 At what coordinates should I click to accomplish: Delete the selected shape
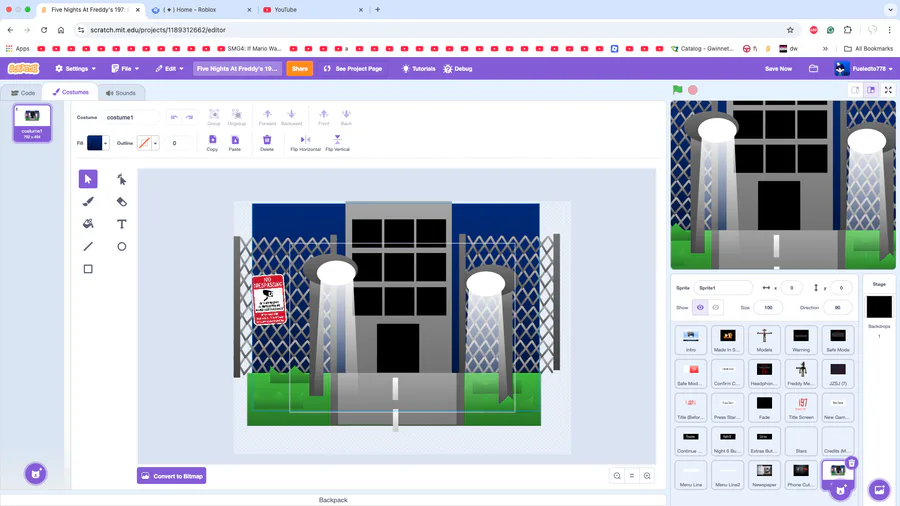point(267,143)
